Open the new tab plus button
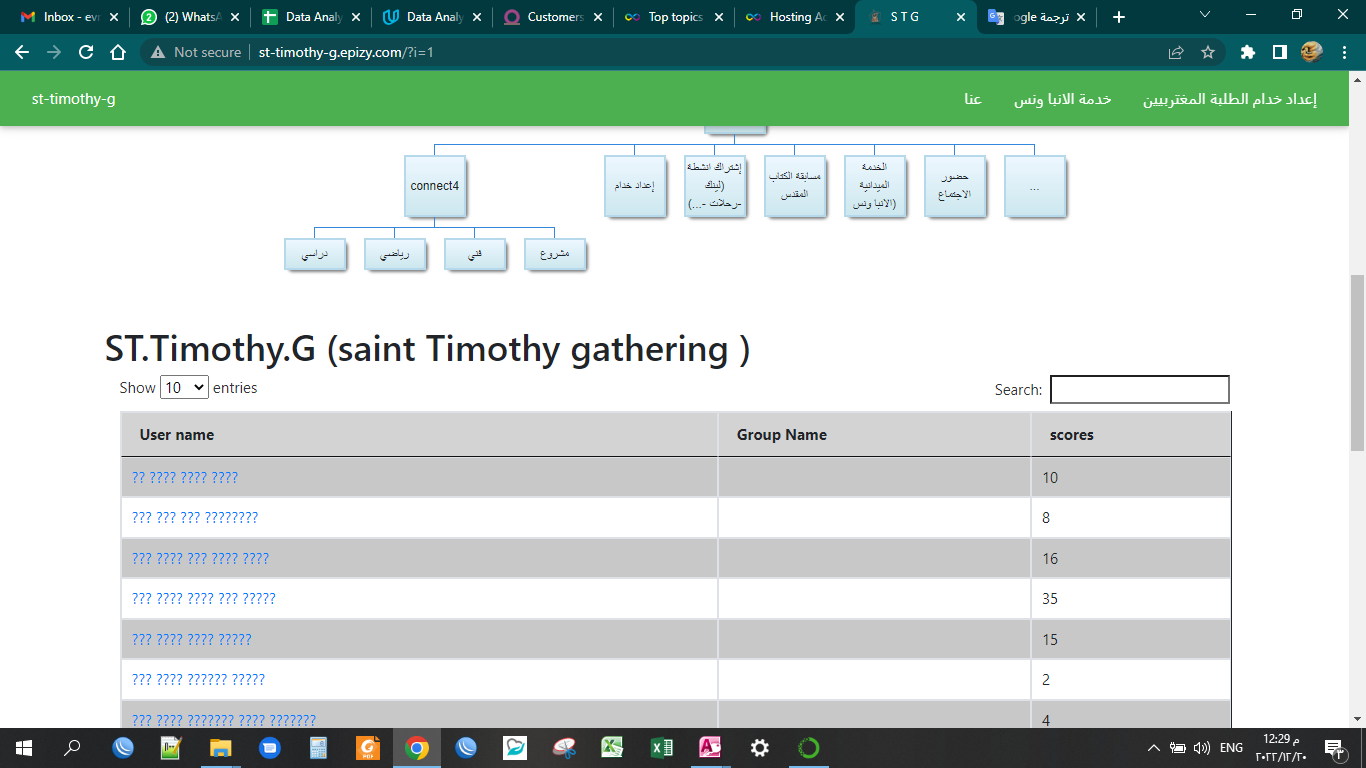The width and height of the screenshot is (1366, 768). click(1118, 17)
